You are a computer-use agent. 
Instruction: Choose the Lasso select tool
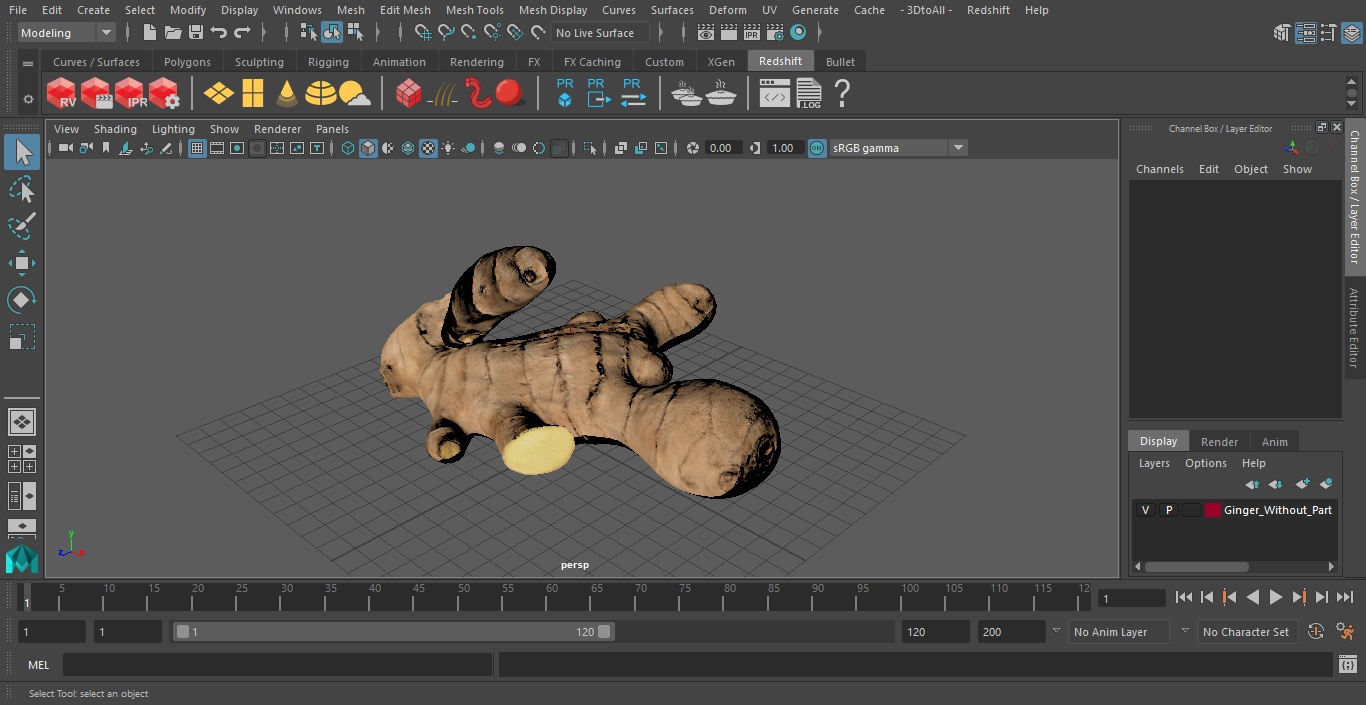click(21, 190)
